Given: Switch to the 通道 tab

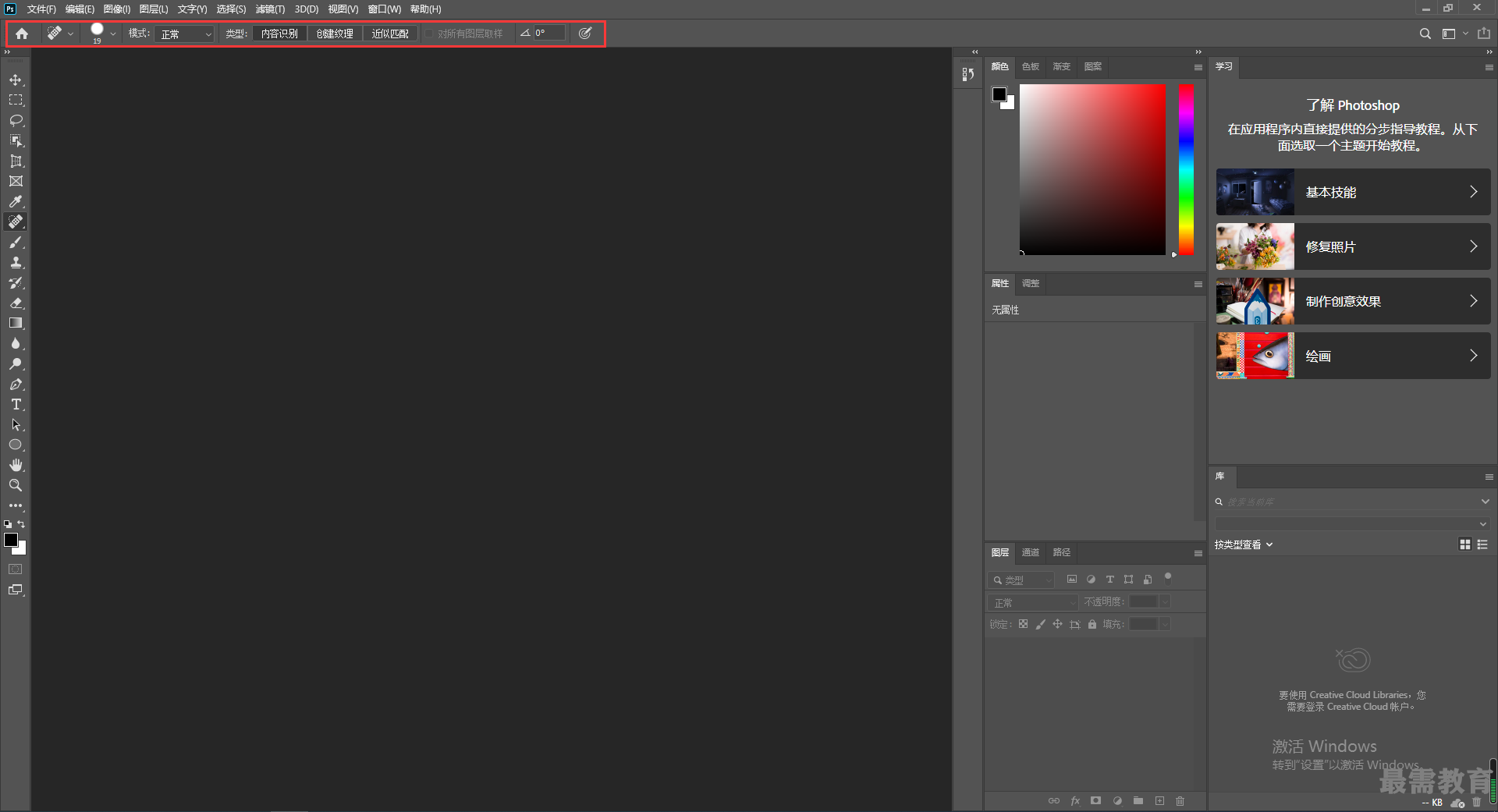Looking at the screenshot, I should click(x=1031, y=552).
